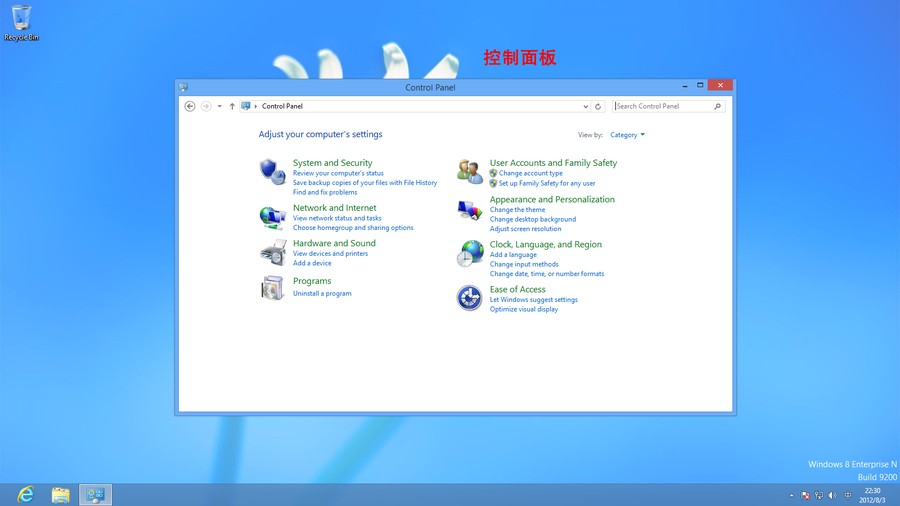Expand the address bar history dropdown
The width and height of the screenshot is (900, 506).
pos(585,106)
